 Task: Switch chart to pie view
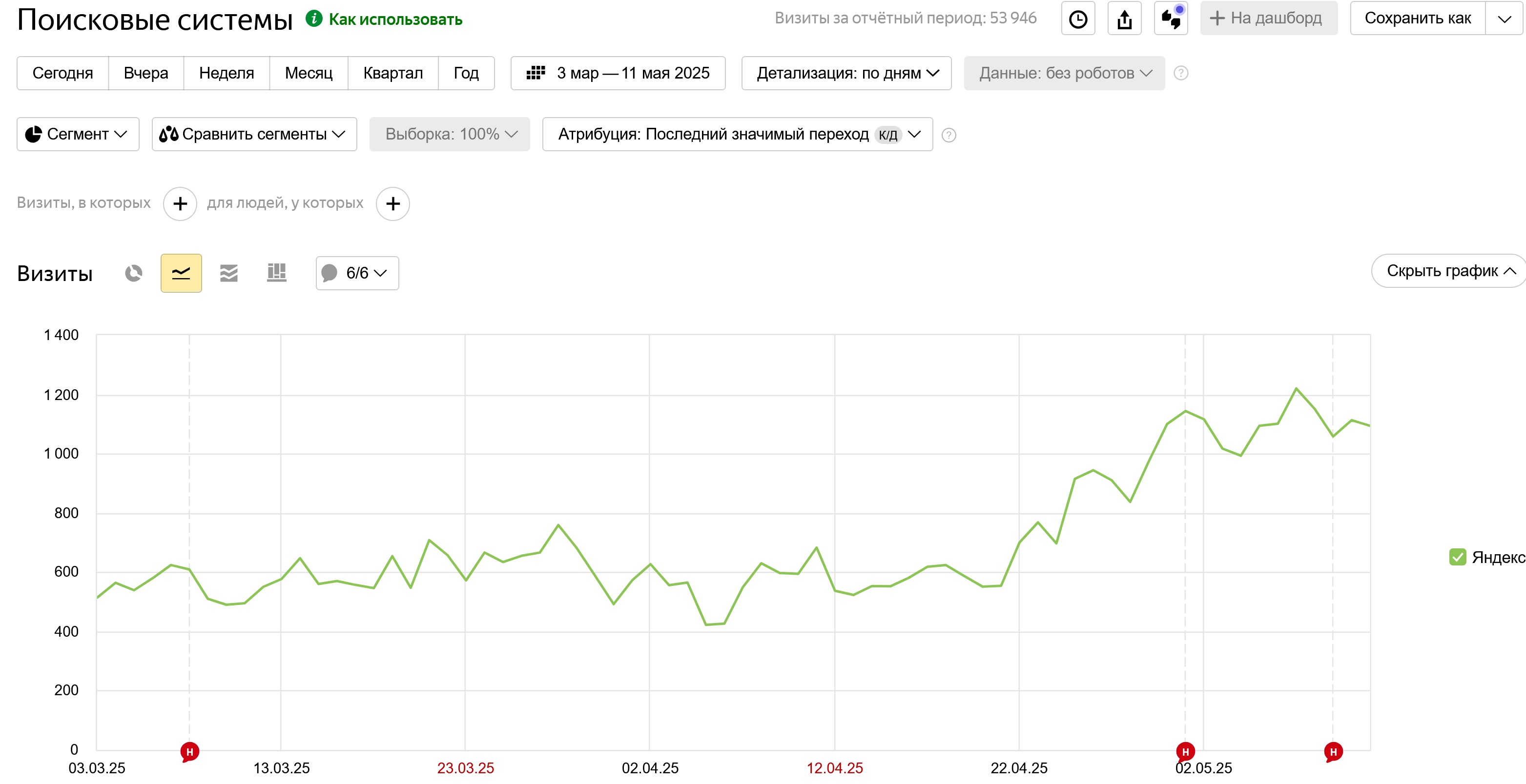[x=134, y=273]
